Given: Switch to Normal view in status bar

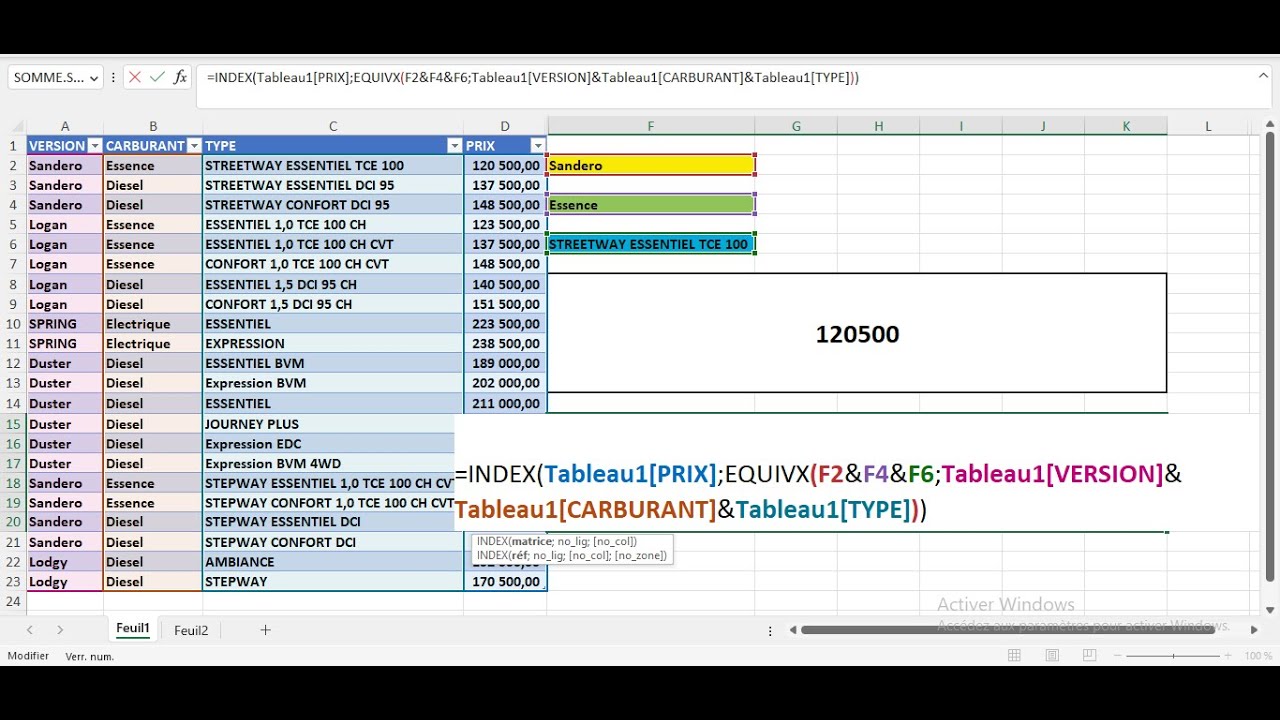Looking at the screenshot, I should click(x=1014, y=656).
